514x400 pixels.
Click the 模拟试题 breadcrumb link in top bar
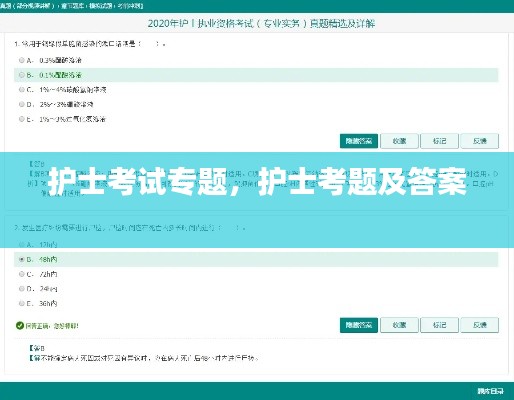[x=100, y=6]
